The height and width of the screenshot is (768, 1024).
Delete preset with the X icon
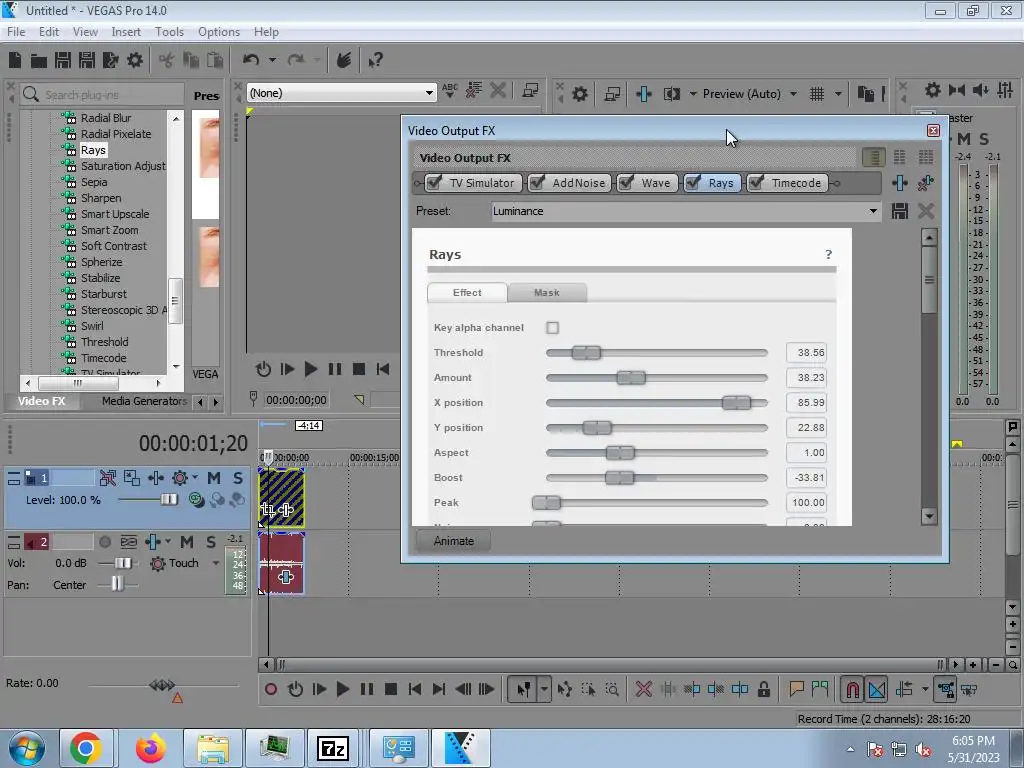pos(925,211)
